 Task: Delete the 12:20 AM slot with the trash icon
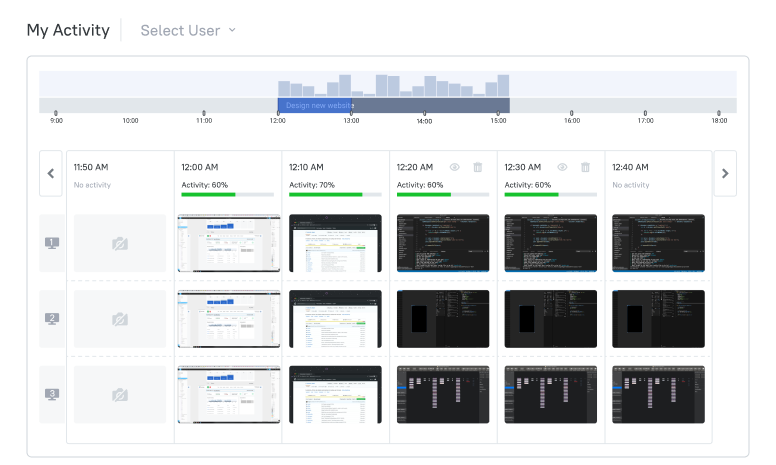pyautogui.click(x=478, y=167)
